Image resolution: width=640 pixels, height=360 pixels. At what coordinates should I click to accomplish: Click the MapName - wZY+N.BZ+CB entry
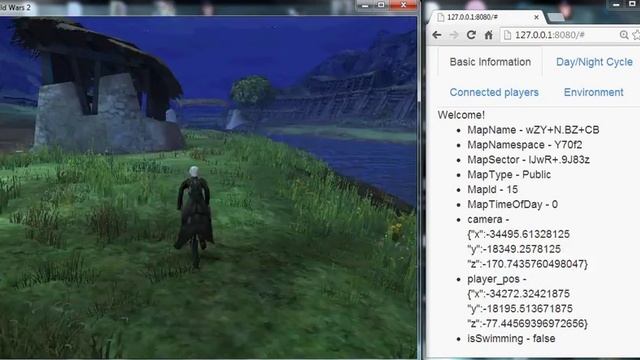pyautogui.click(x=533, y=130)
